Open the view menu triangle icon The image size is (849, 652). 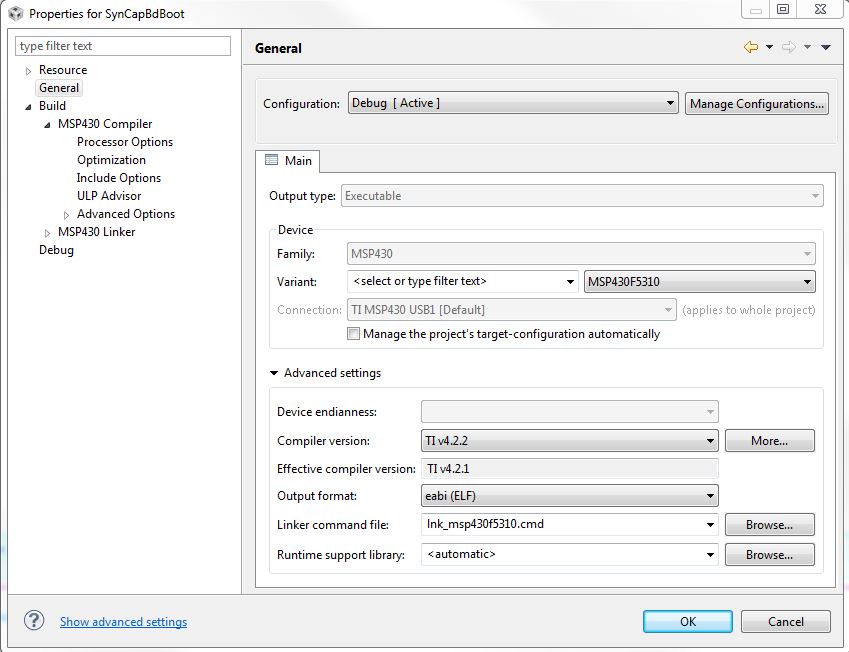pyautogui.click(x=826, y=47)
